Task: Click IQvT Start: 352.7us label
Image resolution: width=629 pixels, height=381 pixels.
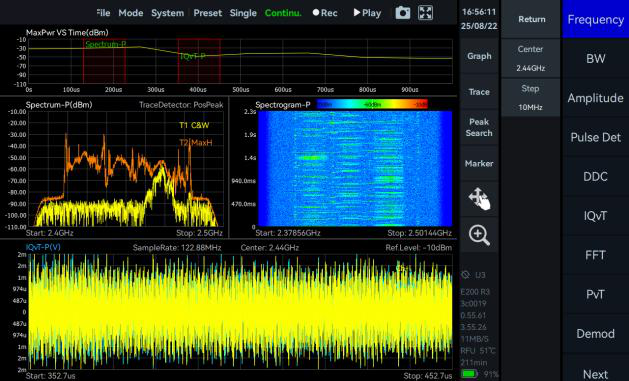Action: [50, 376]
